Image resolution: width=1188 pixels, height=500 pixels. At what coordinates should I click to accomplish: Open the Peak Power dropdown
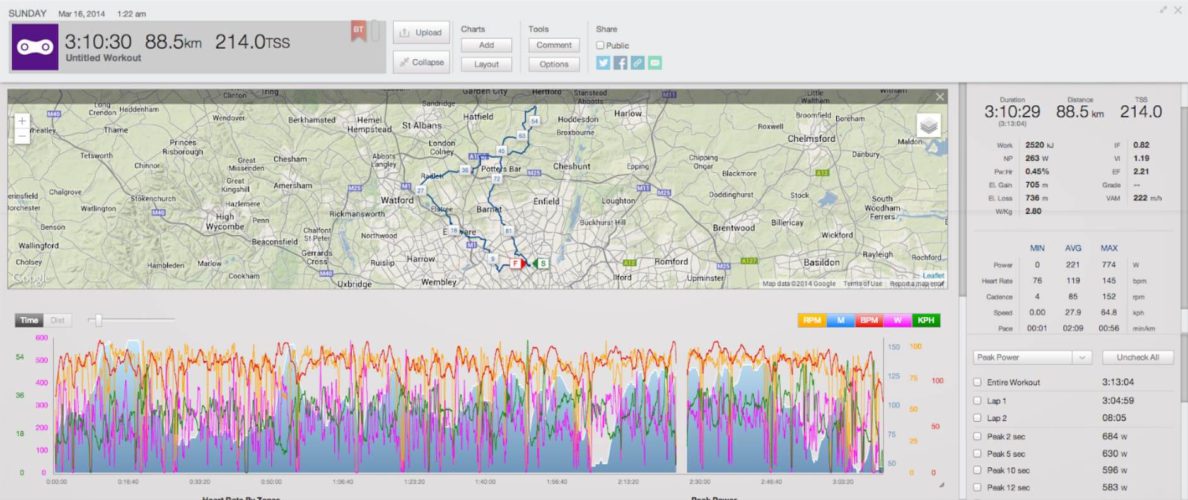[1031, 357]
